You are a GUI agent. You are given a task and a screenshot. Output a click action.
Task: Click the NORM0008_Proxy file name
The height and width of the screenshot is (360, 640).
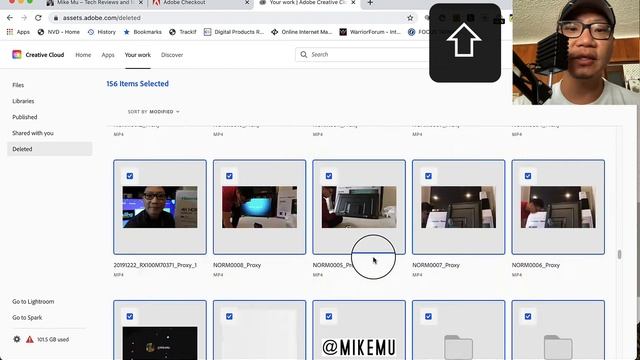237,265
